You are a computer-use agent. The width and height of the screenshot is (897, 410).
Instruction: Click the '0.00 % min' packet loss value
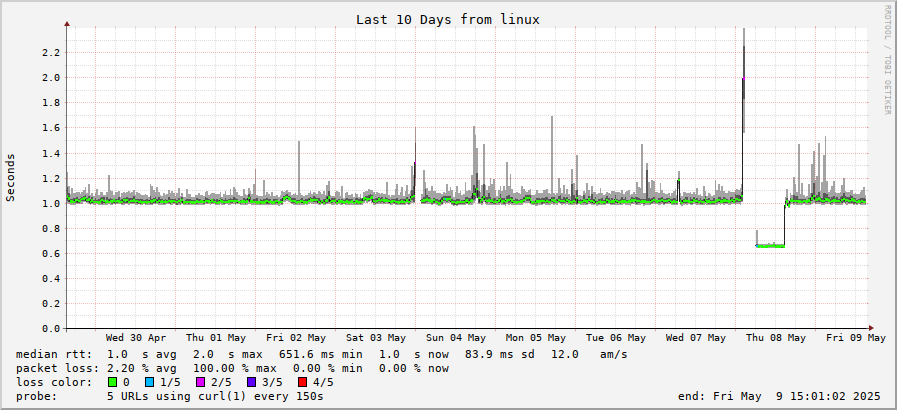(328, 368)
